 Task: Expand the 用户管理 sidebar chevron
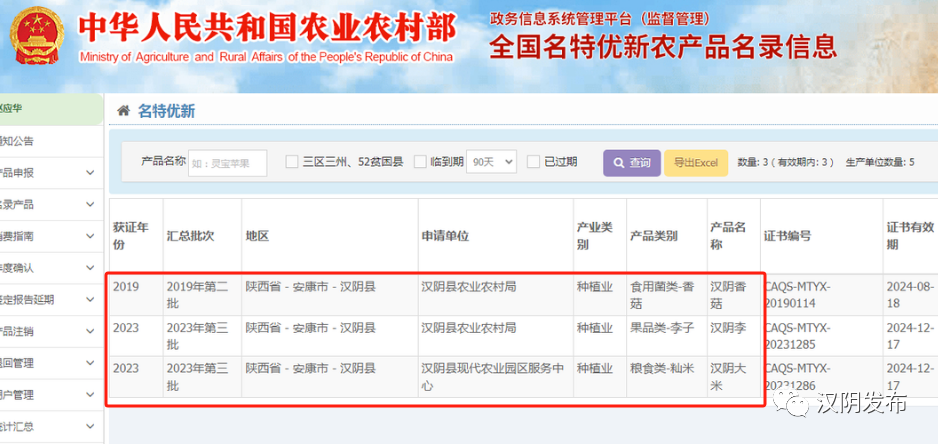(x=90, y=395)
